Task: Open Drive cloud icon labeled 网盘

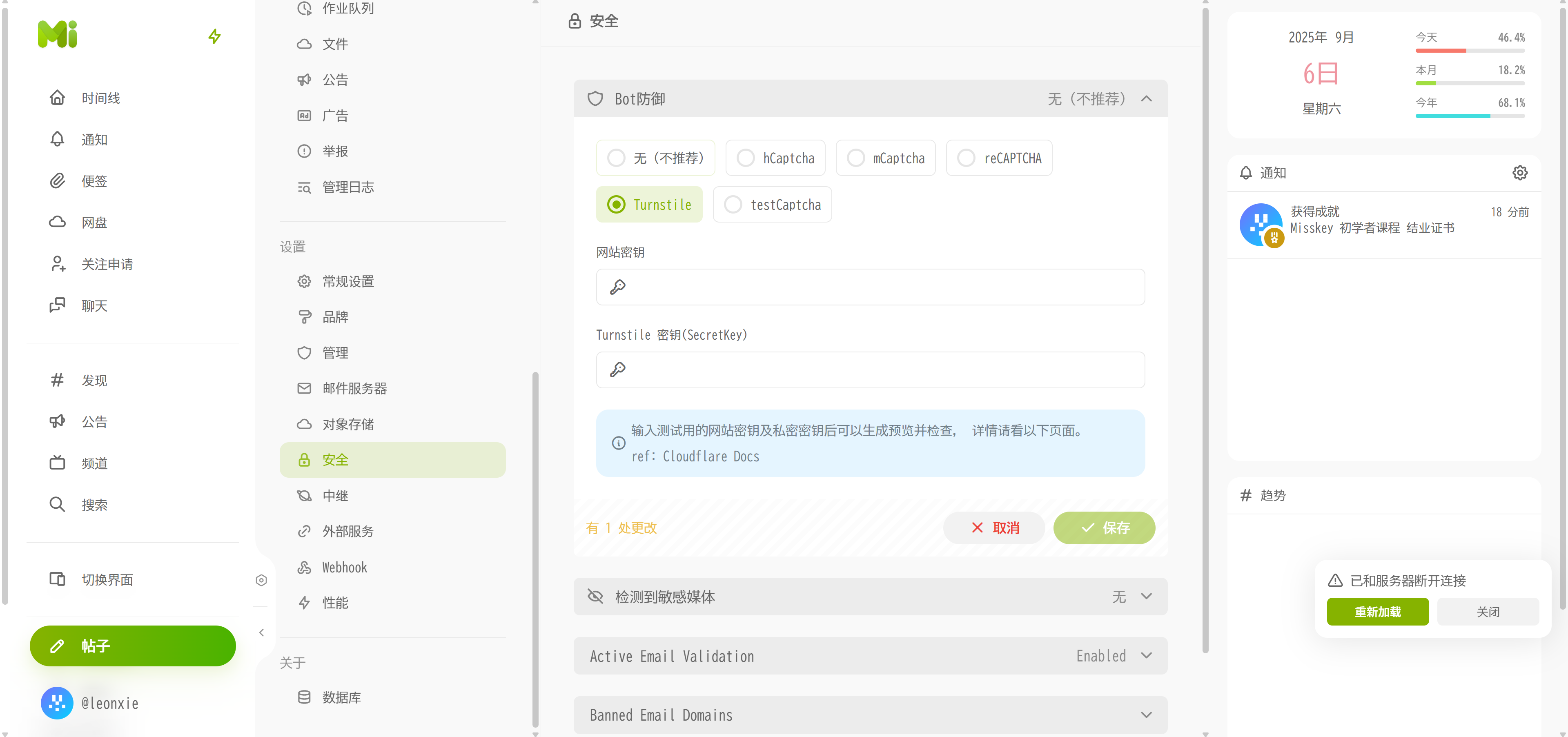Action: [x=57, y=222]
